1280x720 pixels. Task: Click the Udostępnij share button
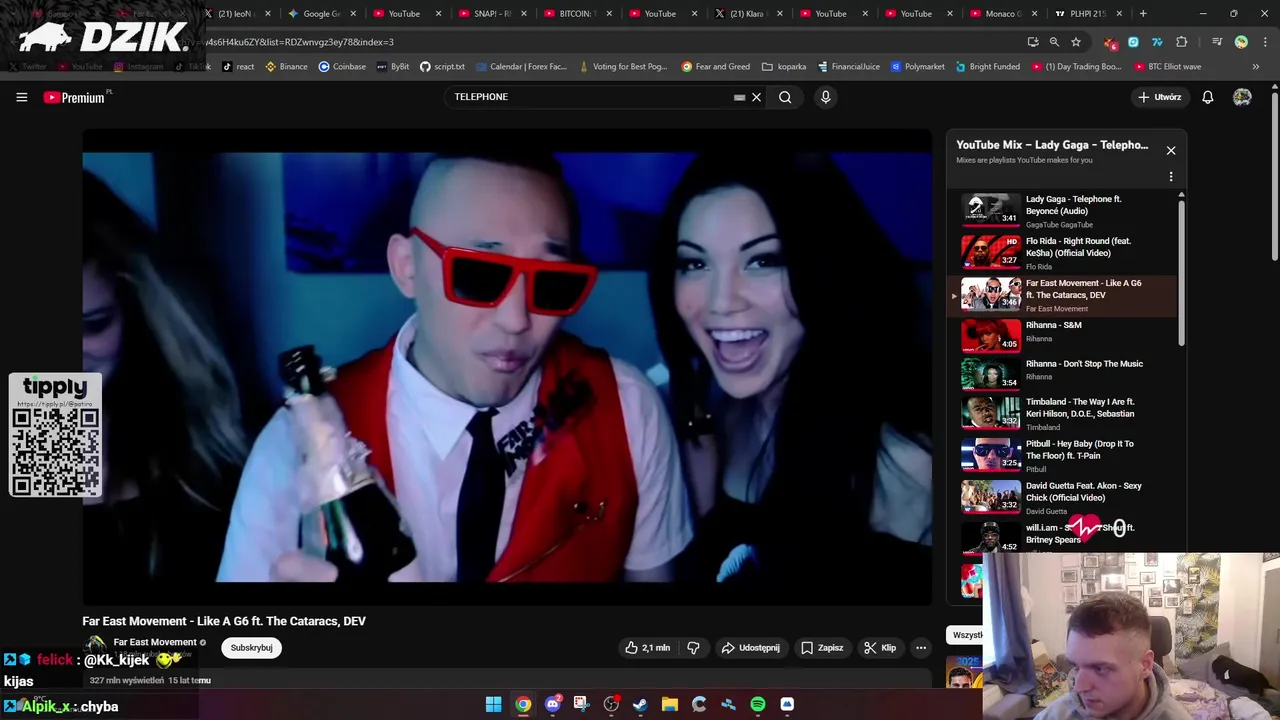click(750, 648)
